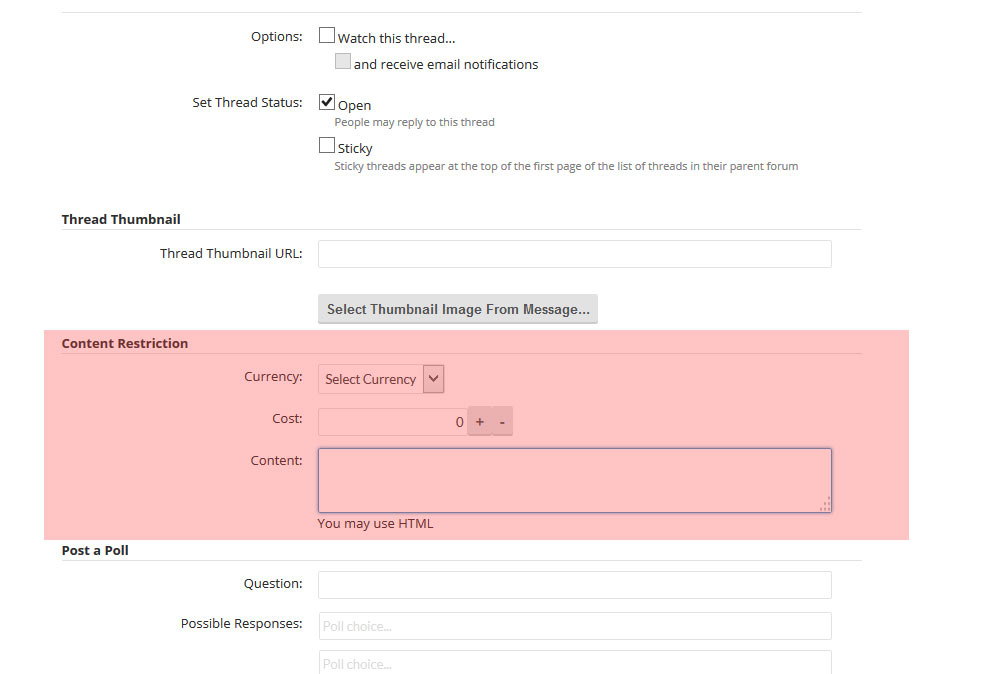The image size is (1003, 674).
Task: Focus the Cost number field
Action: pyautogui.click(x=392, y=422)
